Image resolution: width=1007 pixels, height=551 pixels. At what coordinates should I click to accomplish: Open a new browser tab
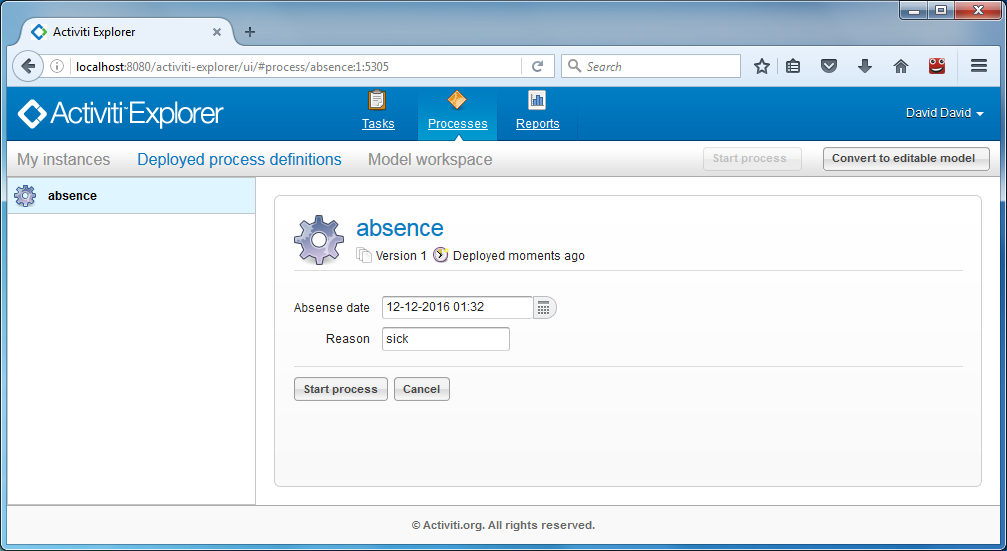point(250,32)
